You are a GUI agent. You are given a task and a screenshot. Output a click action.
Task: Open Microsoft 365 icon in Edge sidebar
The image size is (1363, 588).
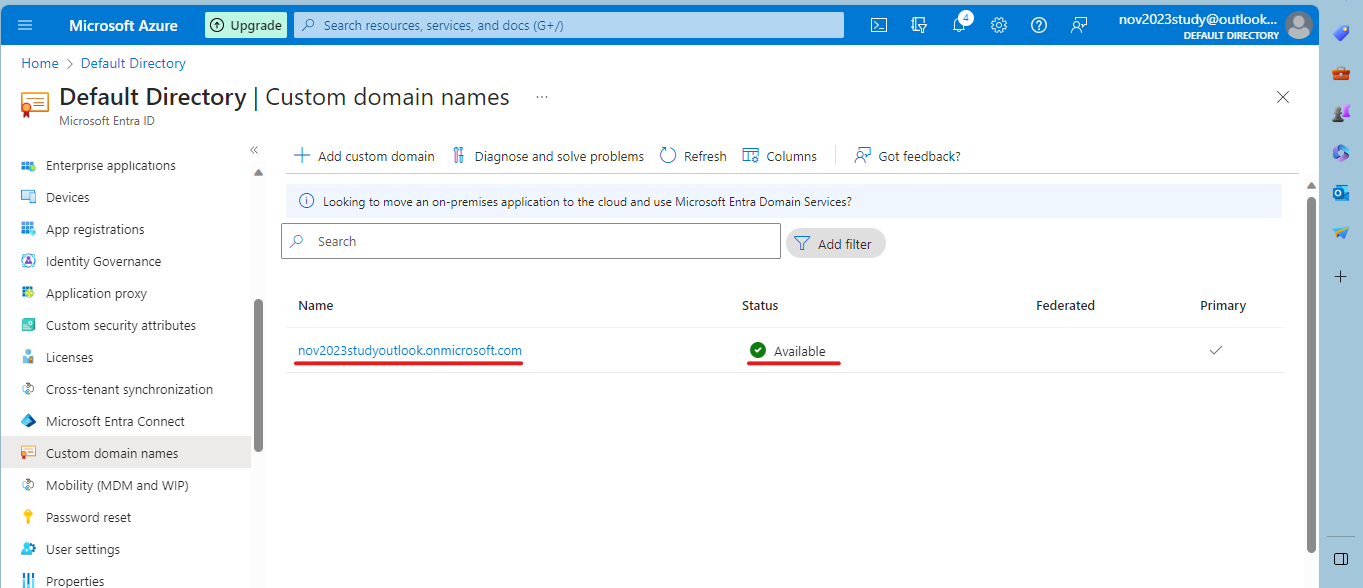(1341, 153)
